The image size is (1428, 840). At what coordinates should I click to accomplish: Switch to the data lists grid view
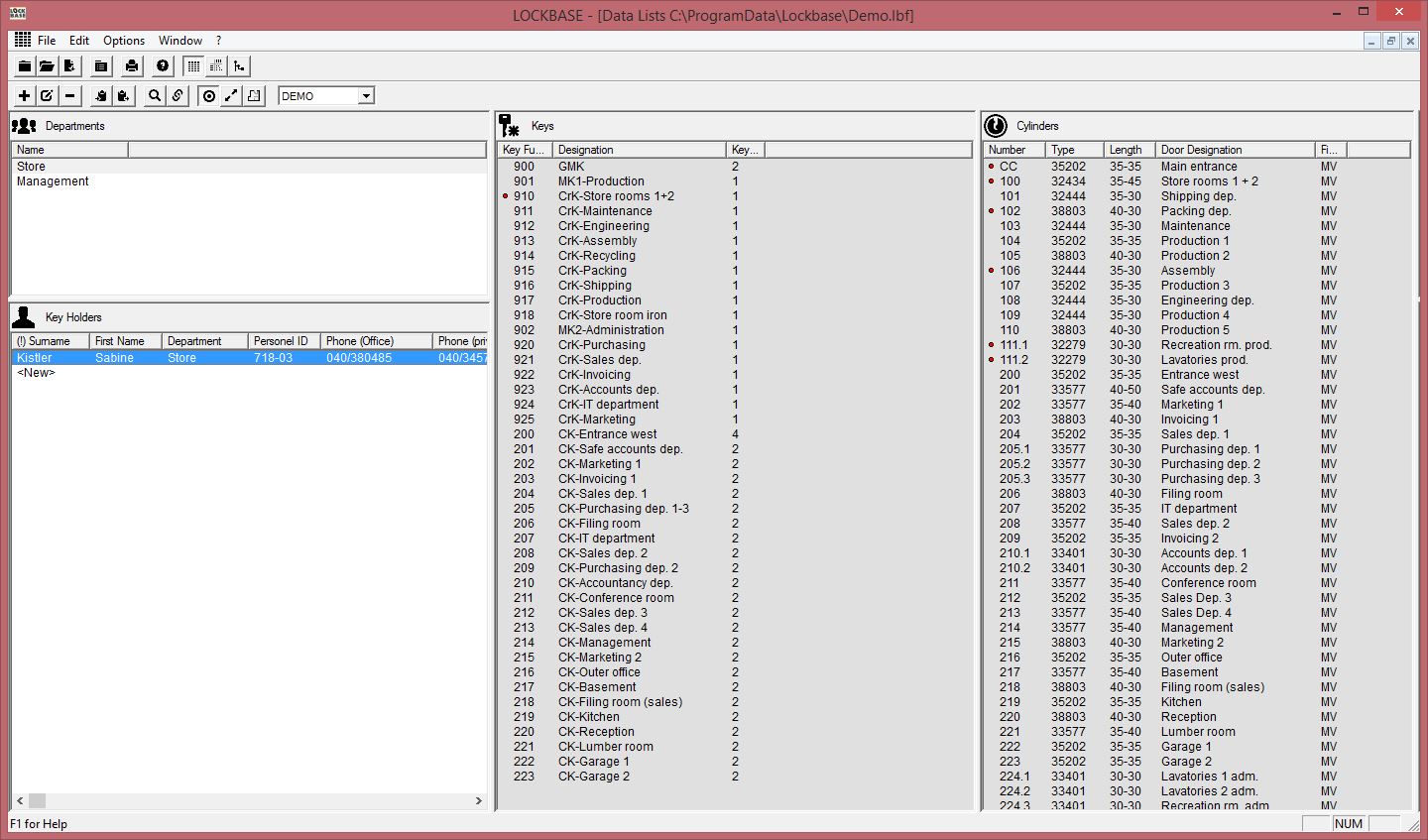pyautogui.click(x=193, y=66)
